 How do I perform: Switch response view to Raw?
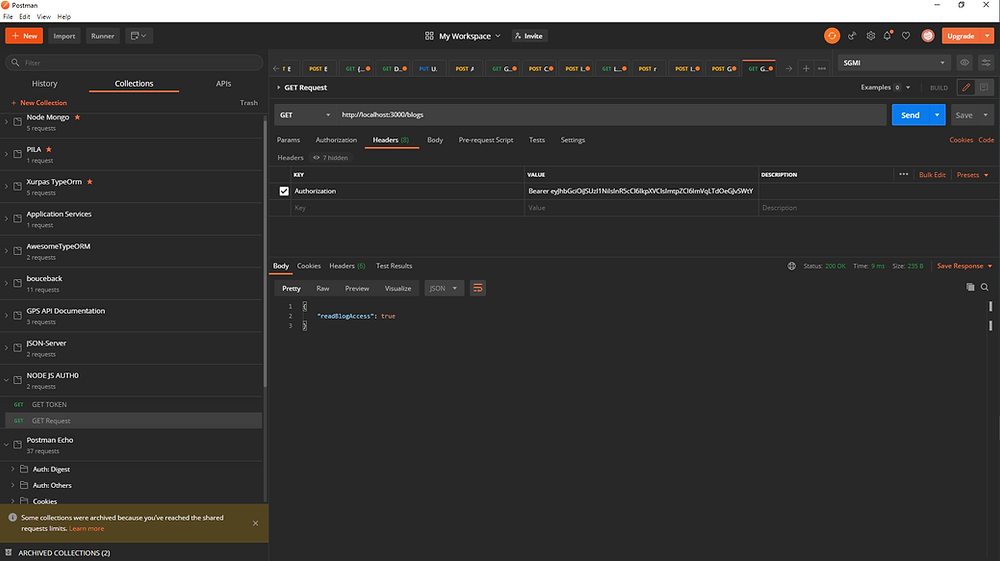(323, 288)
